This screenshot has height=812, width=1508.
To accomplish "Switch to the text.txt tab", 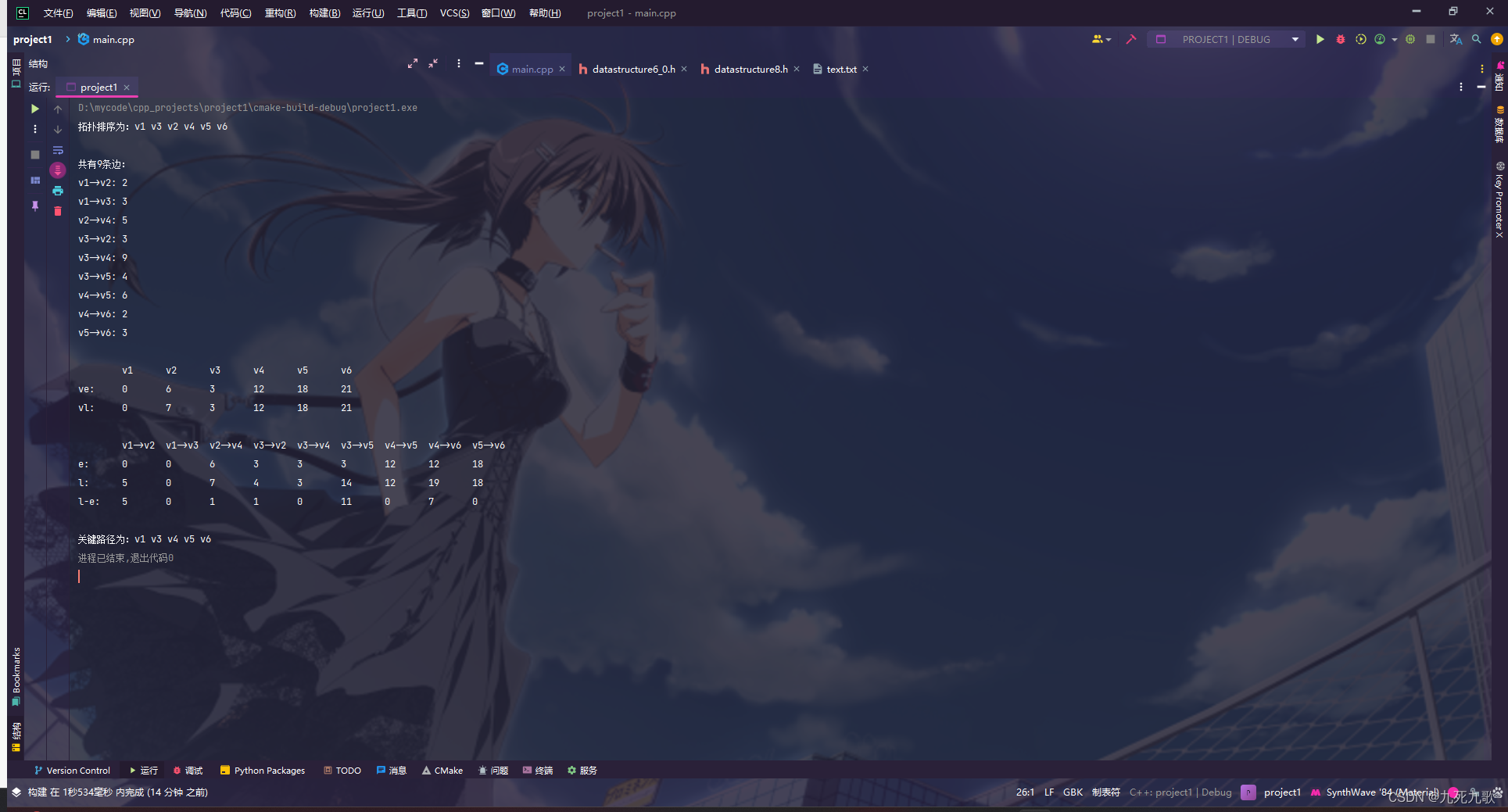I will [841, 69].
